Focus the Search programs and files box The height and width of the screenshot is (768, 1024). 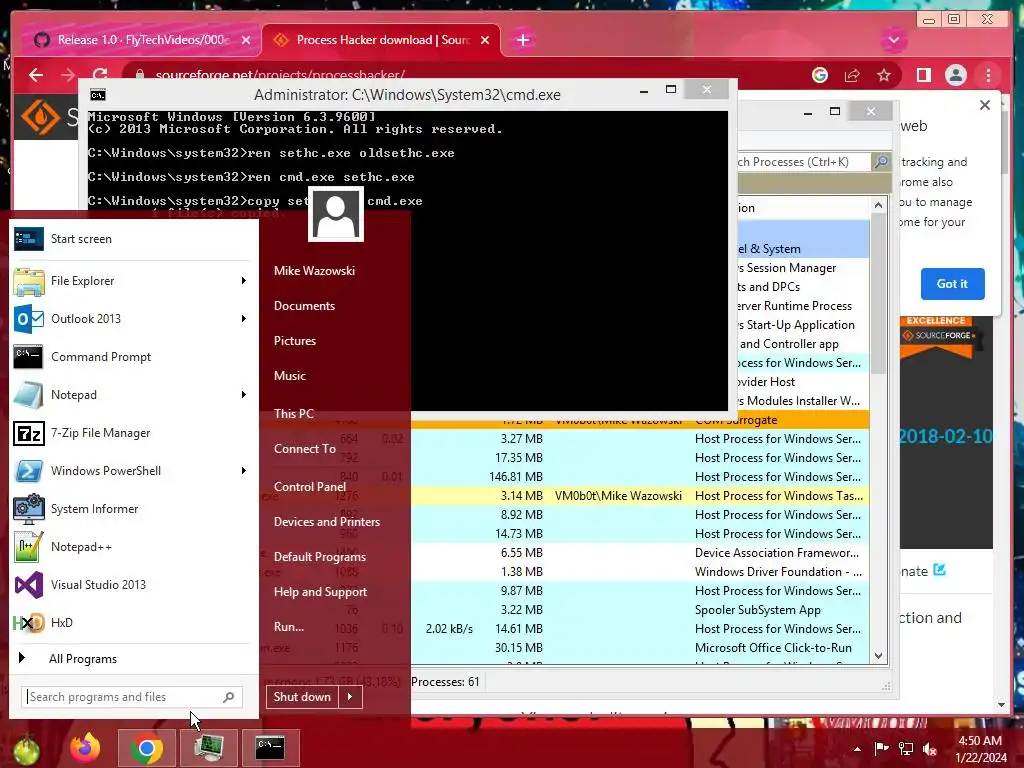coord(123,697)
